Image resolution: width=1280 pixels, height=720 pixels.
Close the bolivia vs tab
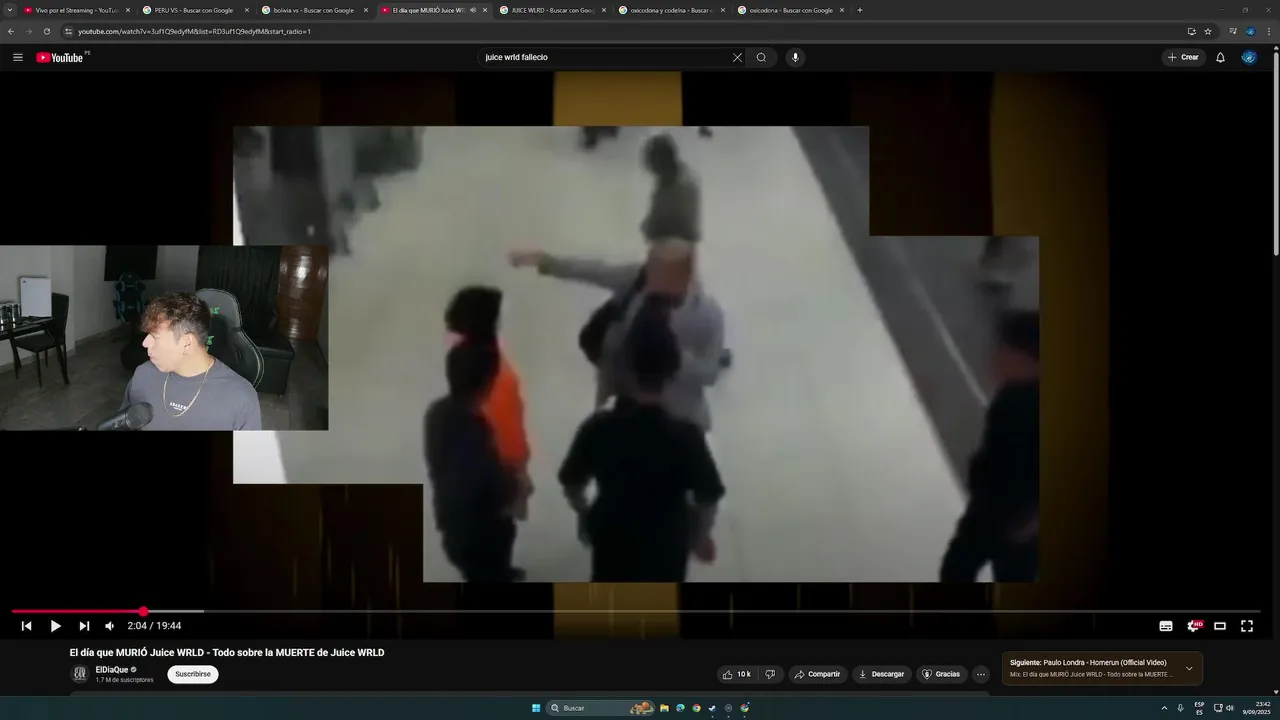coord(366,10)
